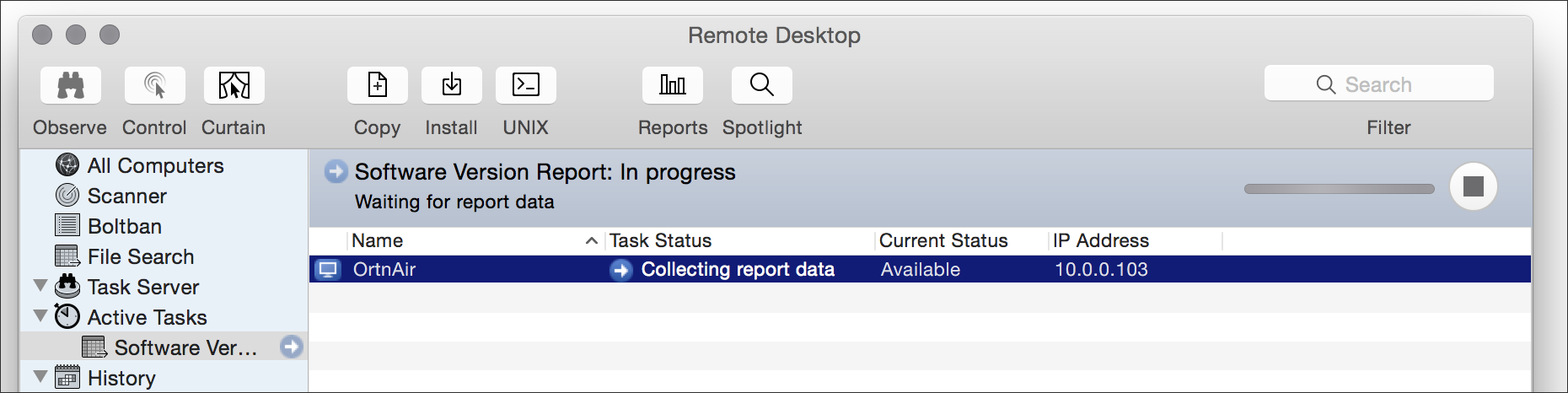Collapse the Active Tasks group
The width and height of the screenshot is (1568, 393).
click(x=40, y=316)
